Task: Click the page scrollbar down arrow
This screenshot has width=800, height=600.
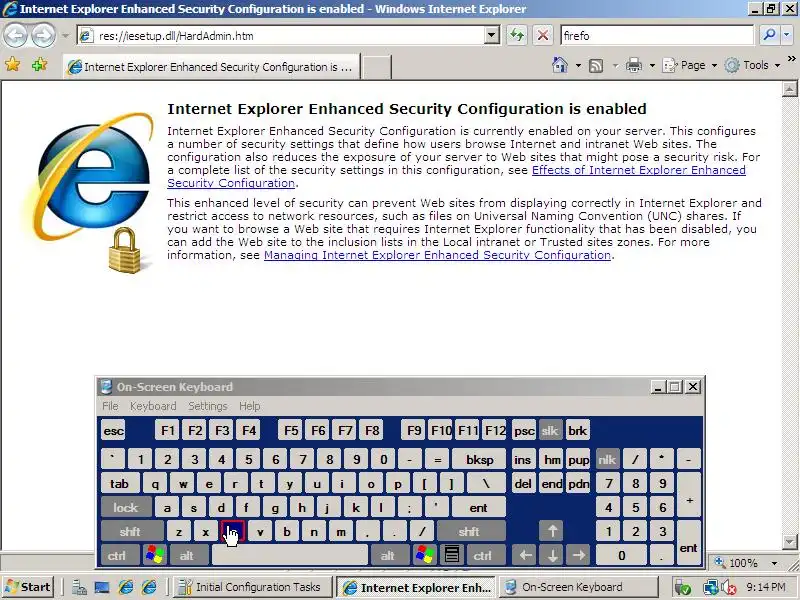Action: click(789, 541)
